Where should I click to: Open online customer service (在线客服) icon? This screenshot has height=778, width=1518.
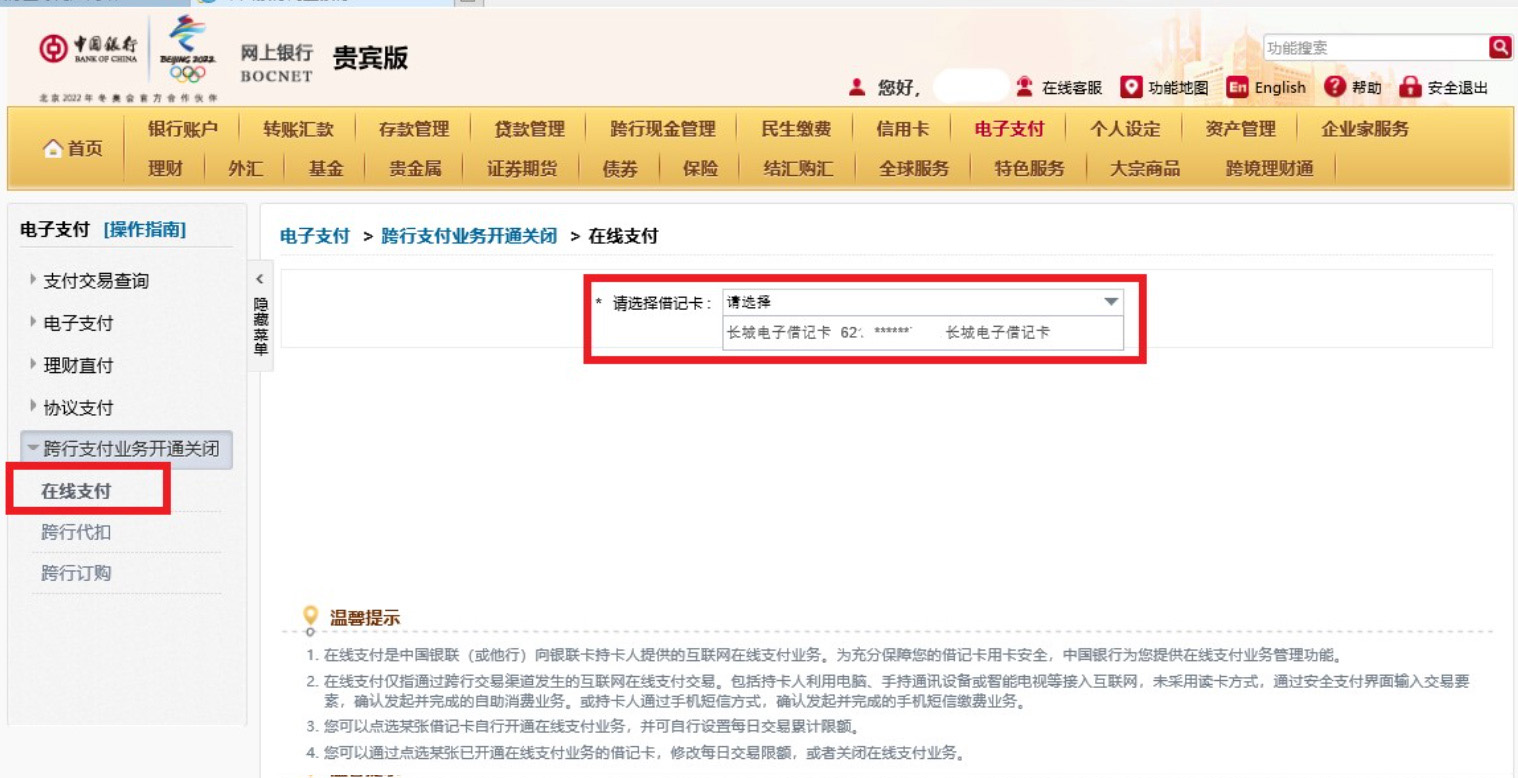pyautogui.click(x=1025, y=87)
